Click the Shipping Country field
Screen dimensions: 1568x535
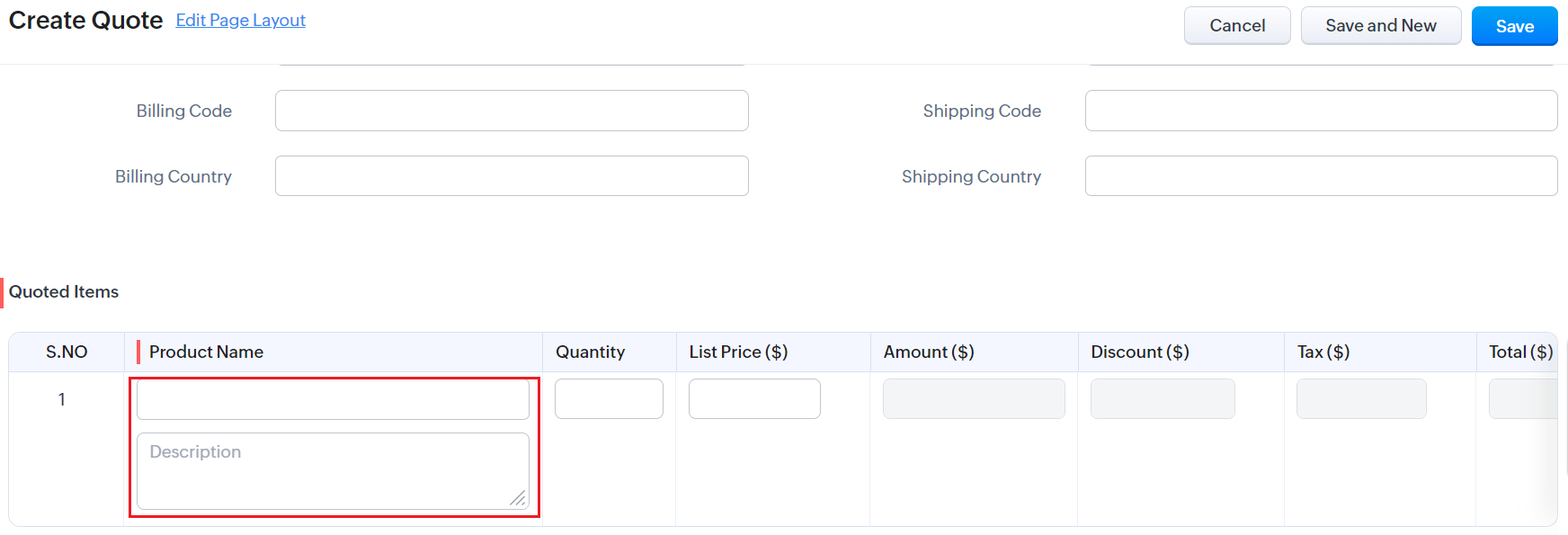1320,176
